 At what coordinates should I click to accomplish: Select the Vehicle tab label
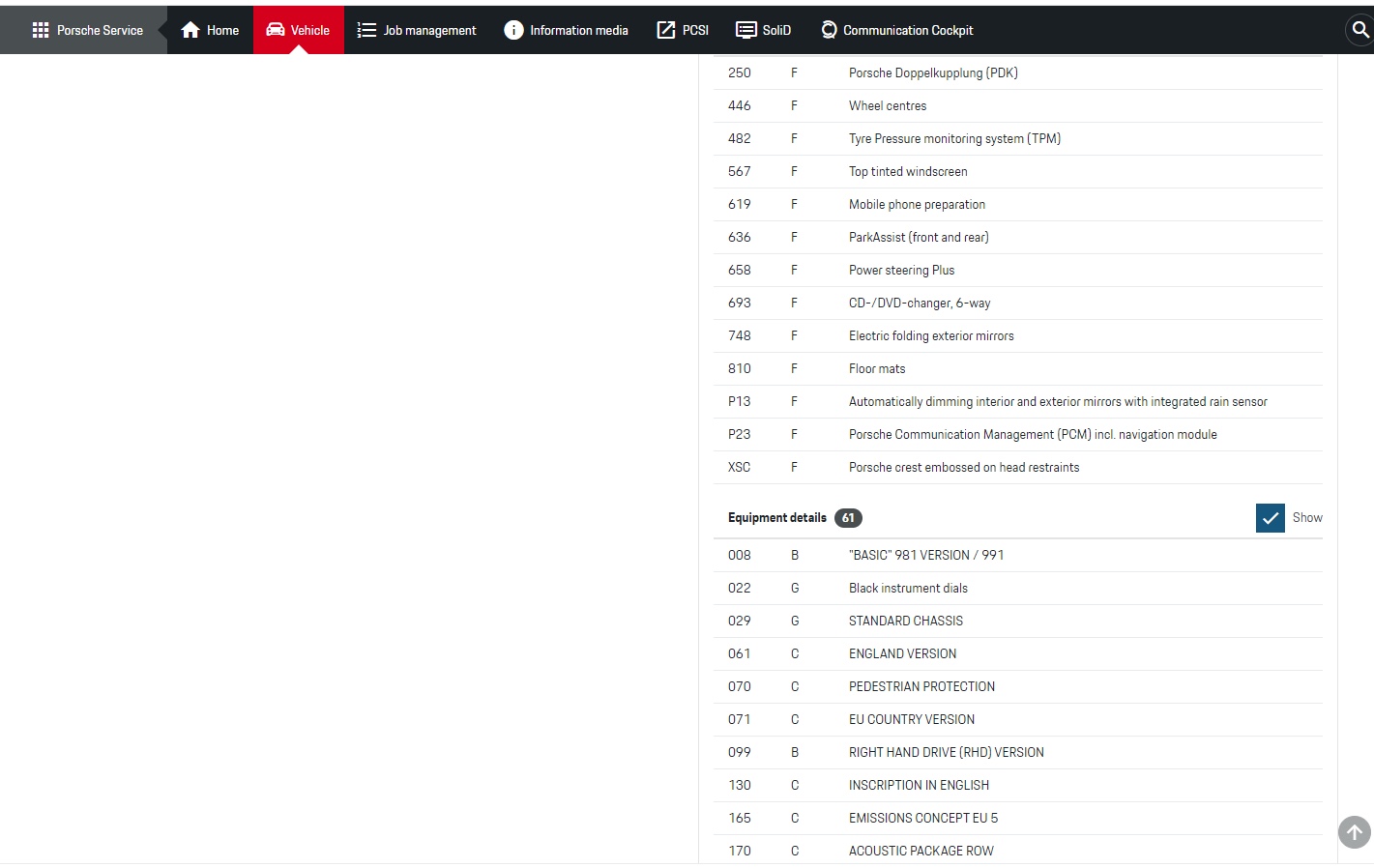pos(310,30)
